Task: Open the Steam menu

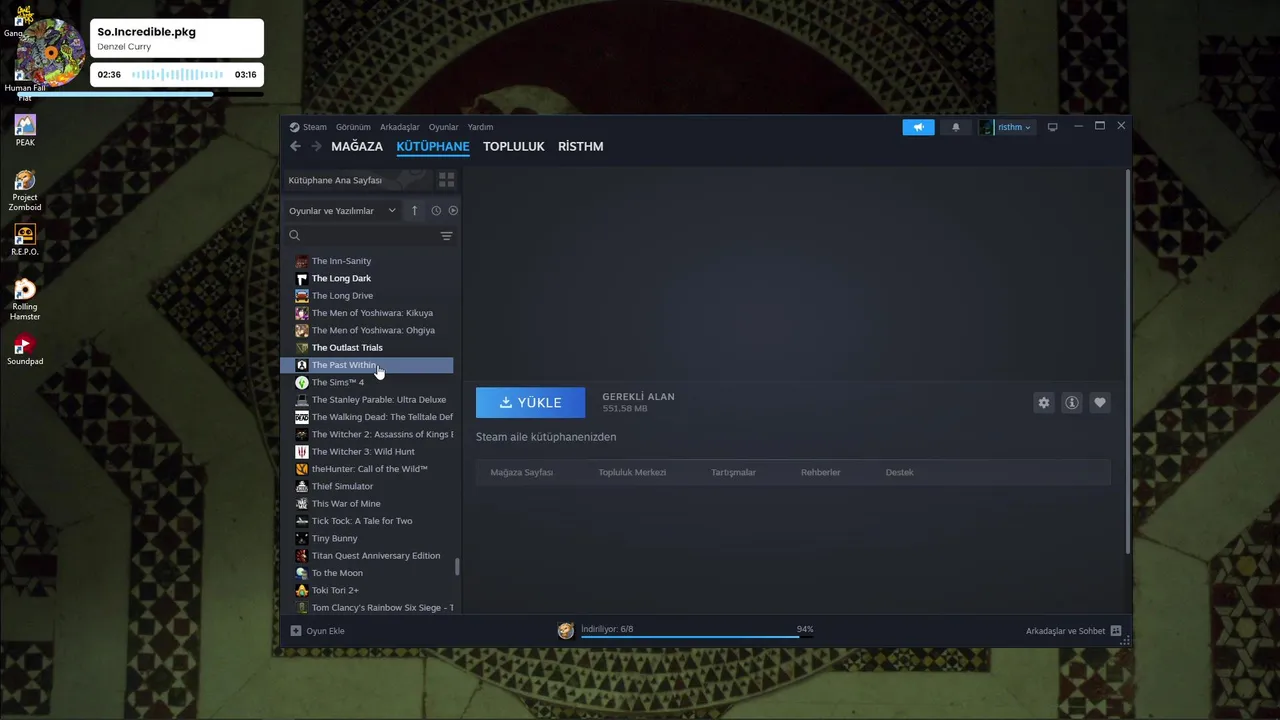Action: [308, 127]
